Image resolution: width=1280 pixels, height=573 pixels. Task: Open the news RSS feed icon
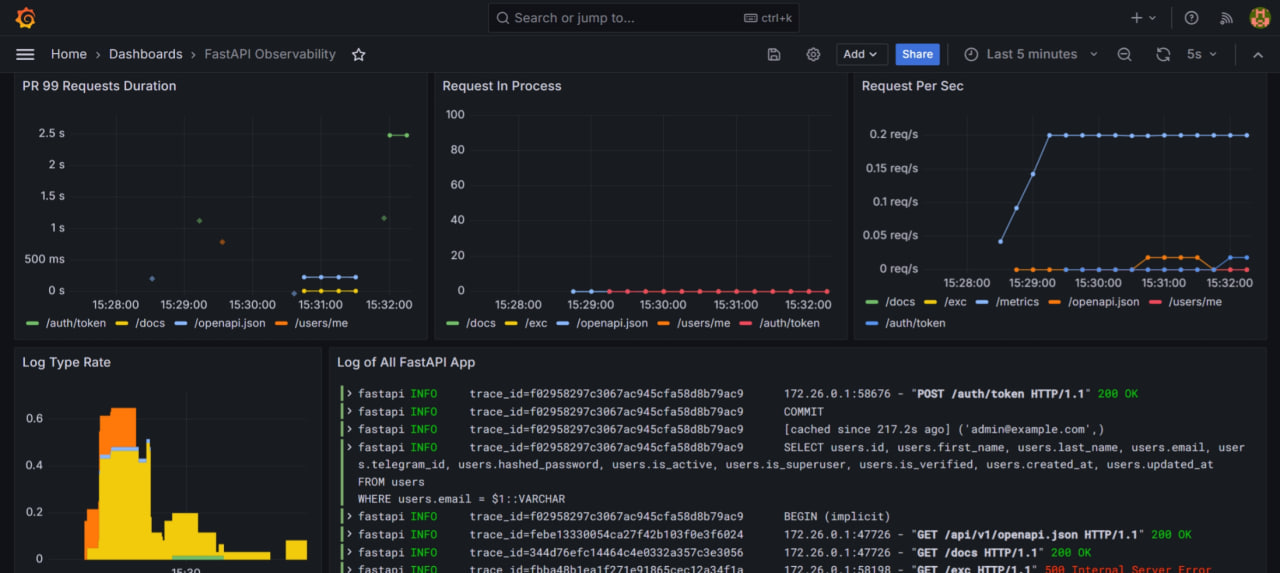pyautogui.click(x=1226, y=18)
